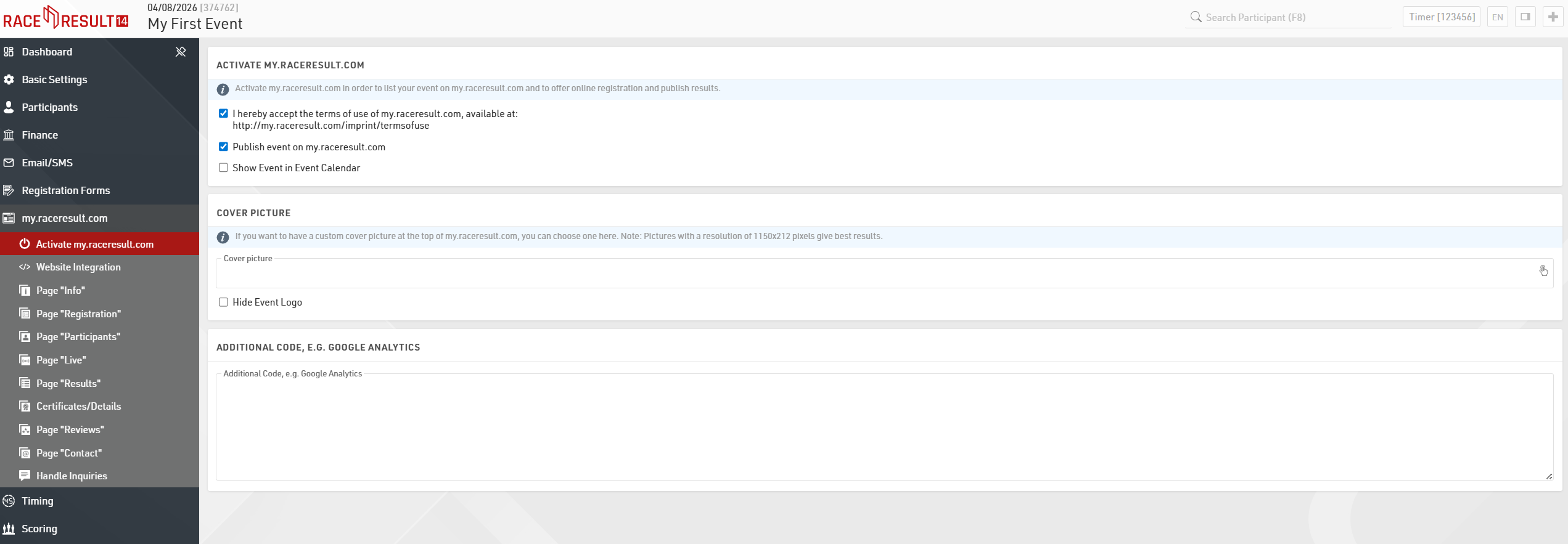This screenshot has width=1568, height=544.
Task: Switch language with the EN button
Action: pyautogui.click(x=1497, y=17)
